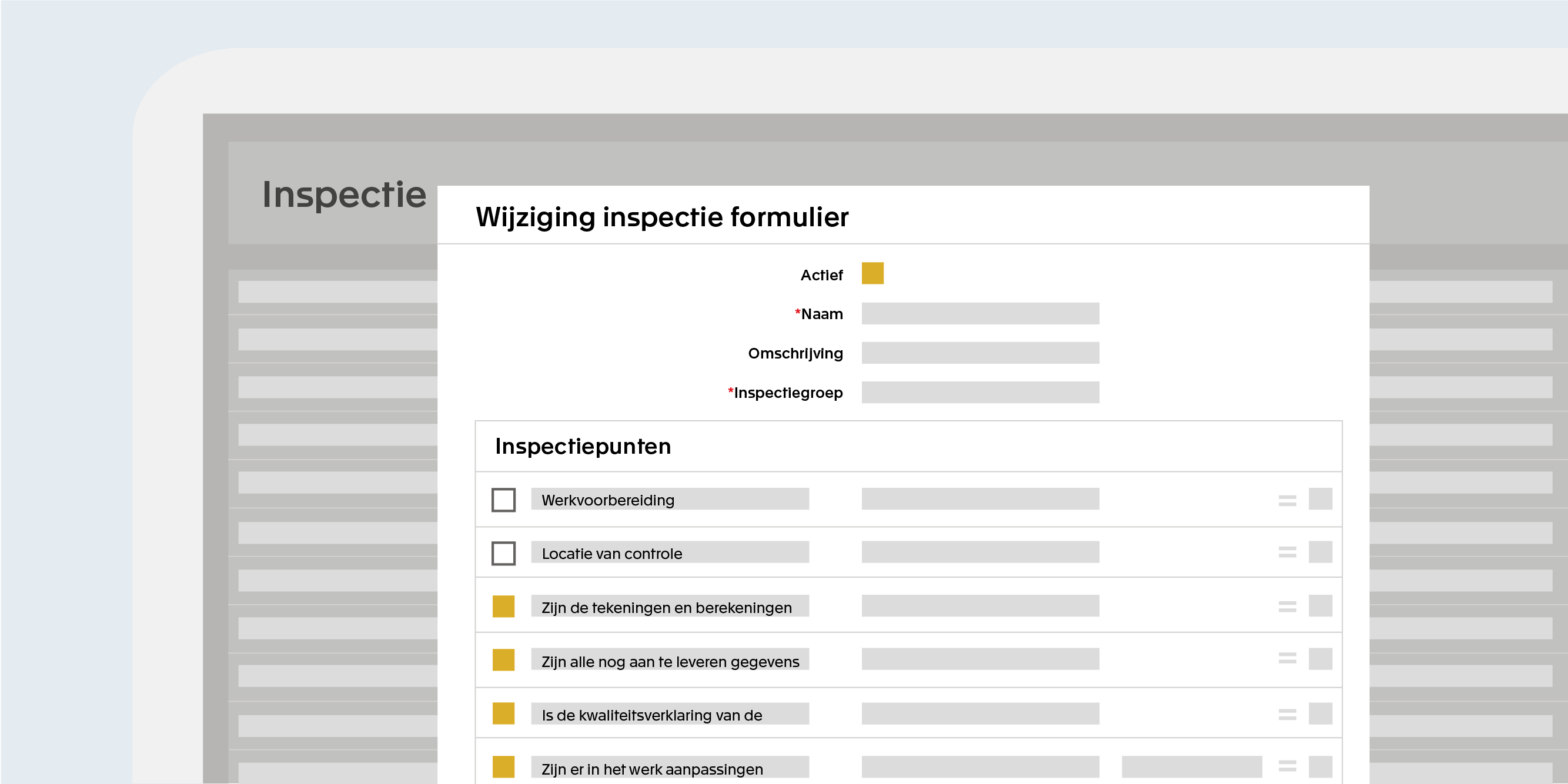This screenshot has height=784, width=1568.
Task: Open the Inspectiegroep selection field
Action: click(x=980, y=393)
